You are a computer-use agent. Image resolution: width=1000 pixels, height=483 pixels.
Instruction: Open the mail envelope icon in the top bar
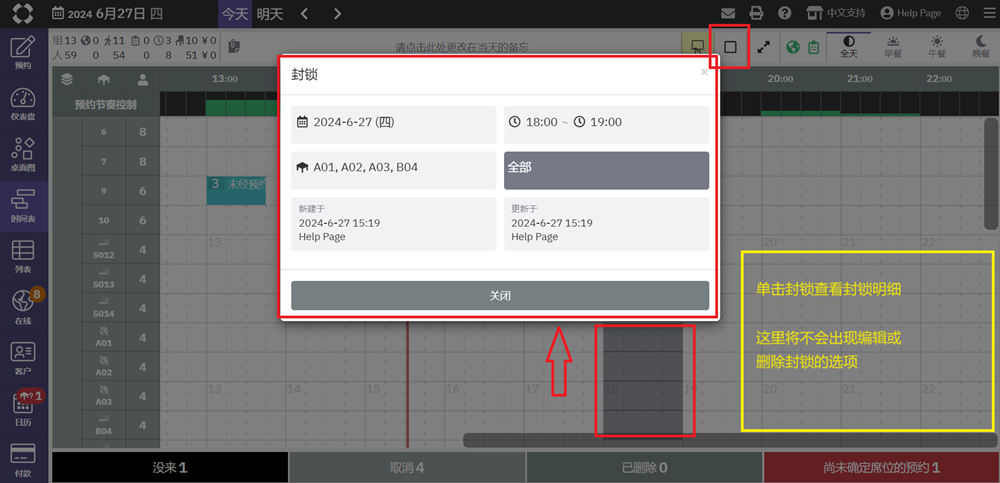(728, 13)
